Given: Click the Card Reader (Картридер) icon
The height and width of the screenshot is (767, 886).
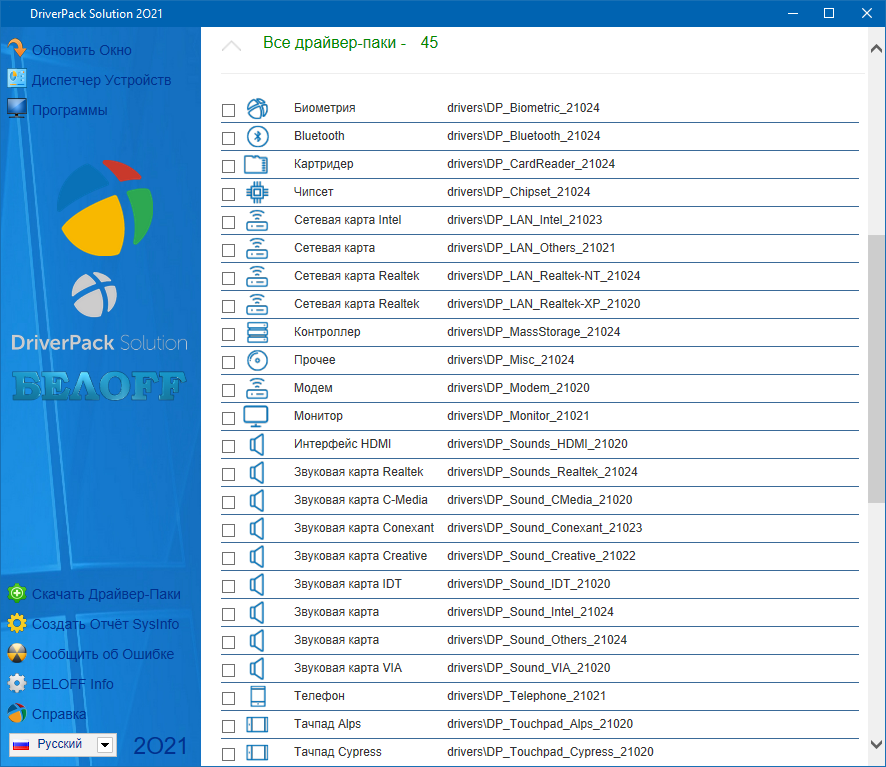Looking at the screenshot, I should (257, 164).
